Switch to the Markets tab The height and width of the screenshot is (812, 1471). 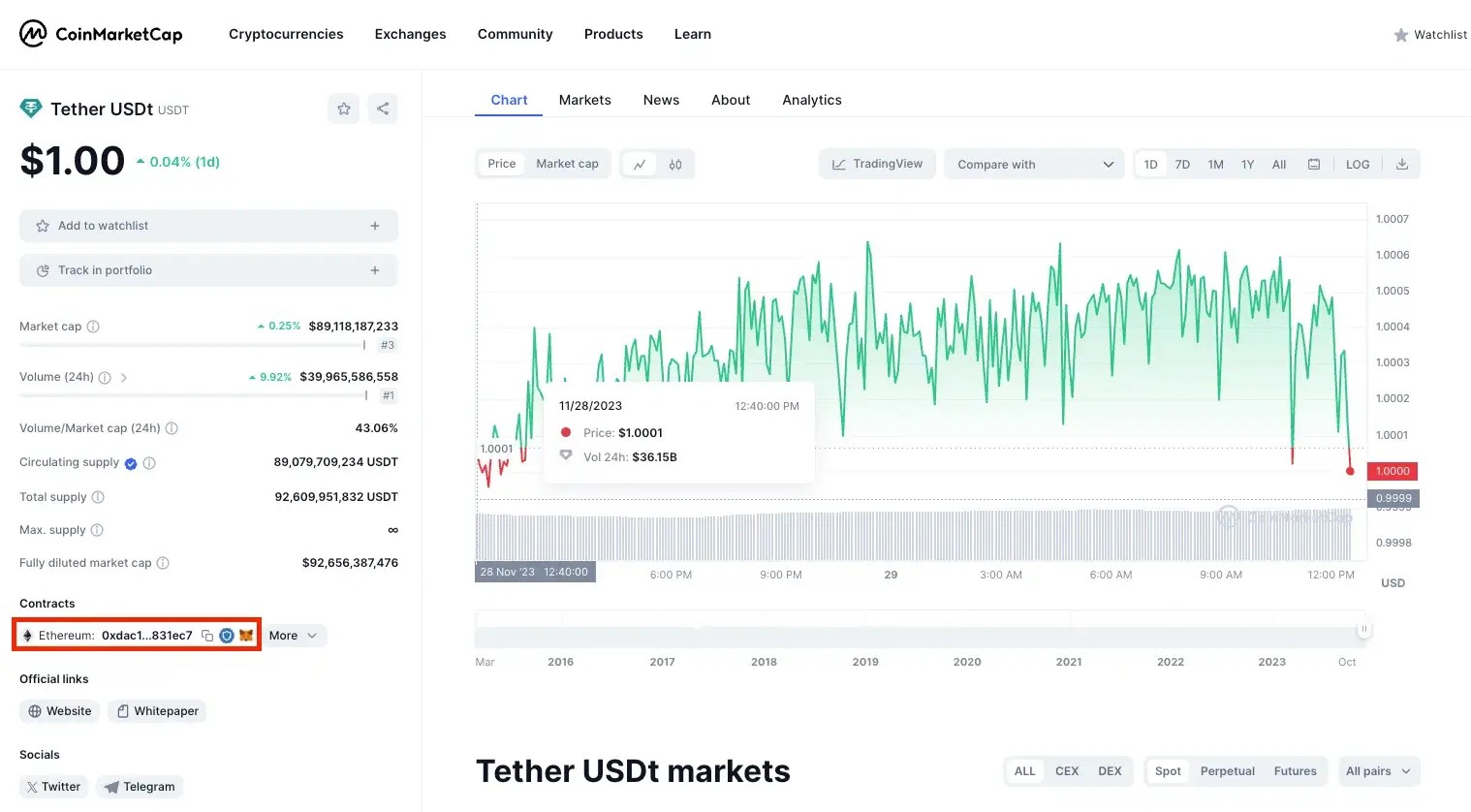click(584, 99)
